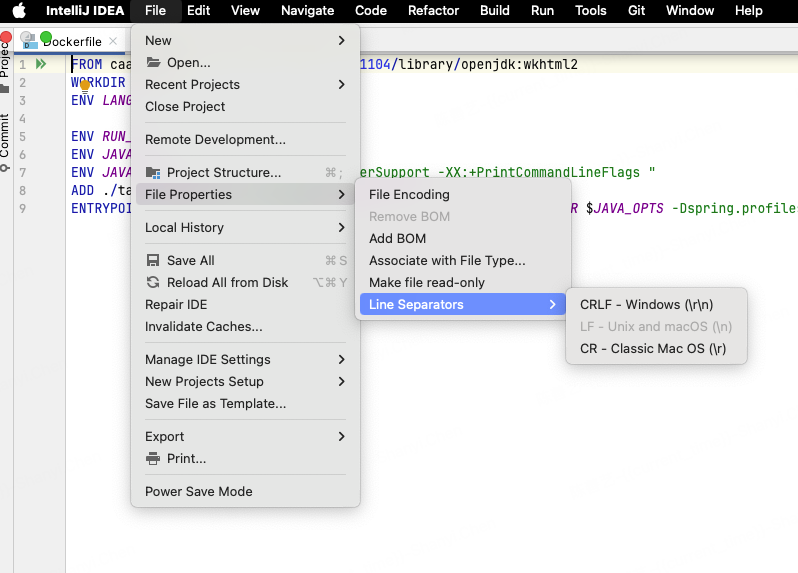798x573 pixels.
Task: Open the View menu
Action: click(x=245, y=10)
